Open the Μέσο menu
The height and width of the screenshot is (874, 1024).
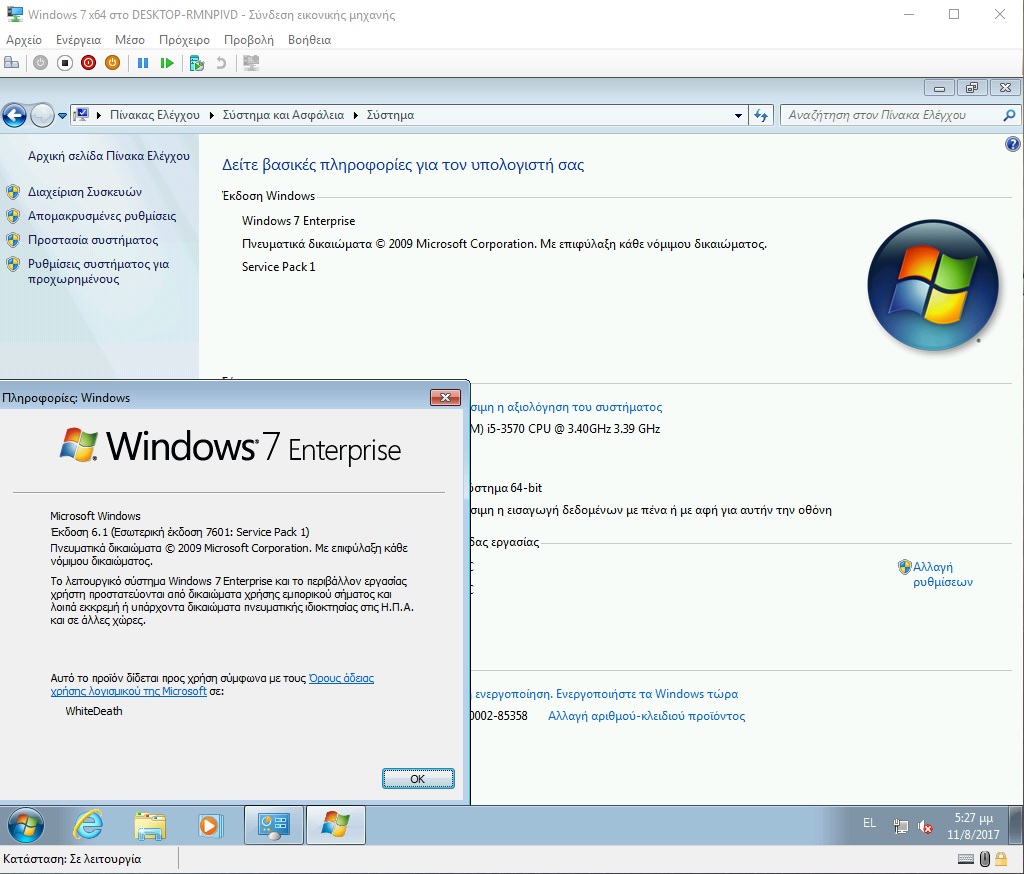tap(130, 40)
